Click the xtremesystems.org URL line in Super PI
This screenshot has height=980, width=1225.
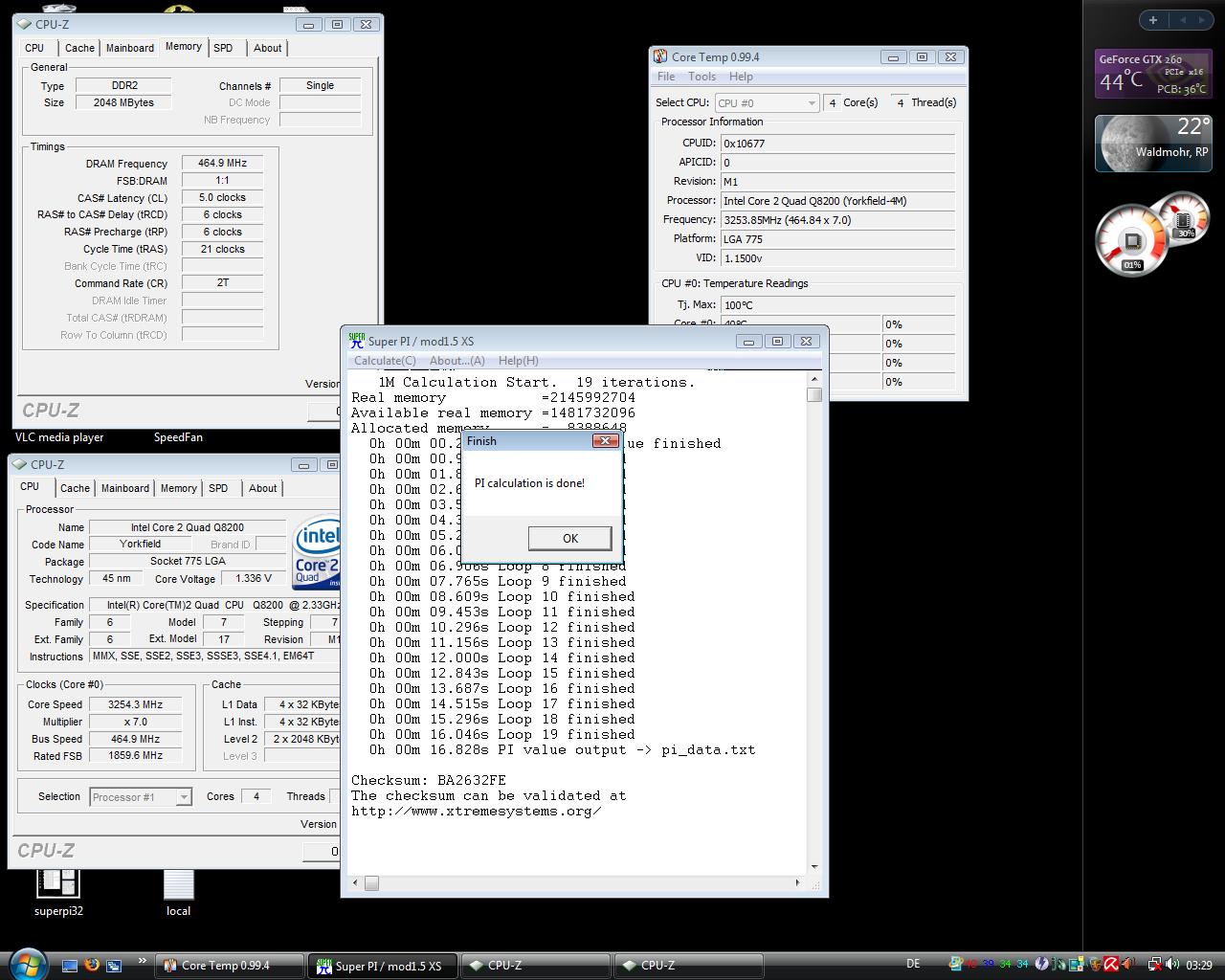coord(477,811)
